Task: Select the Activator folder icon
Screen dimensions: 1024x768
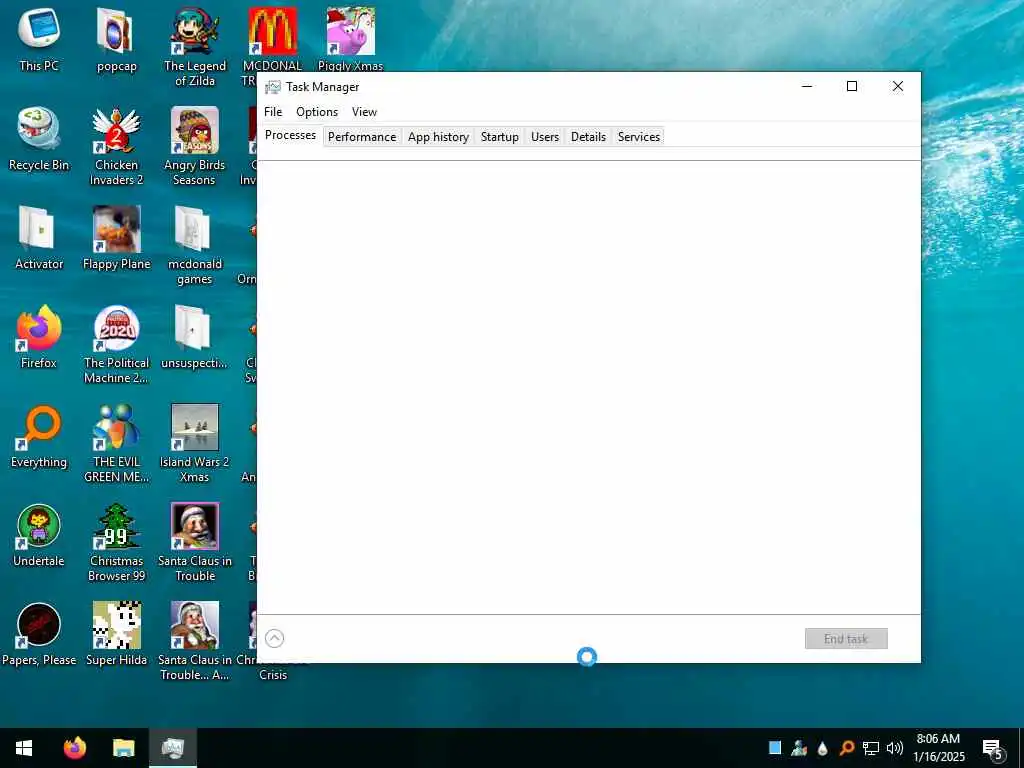Action: [39, 238]
